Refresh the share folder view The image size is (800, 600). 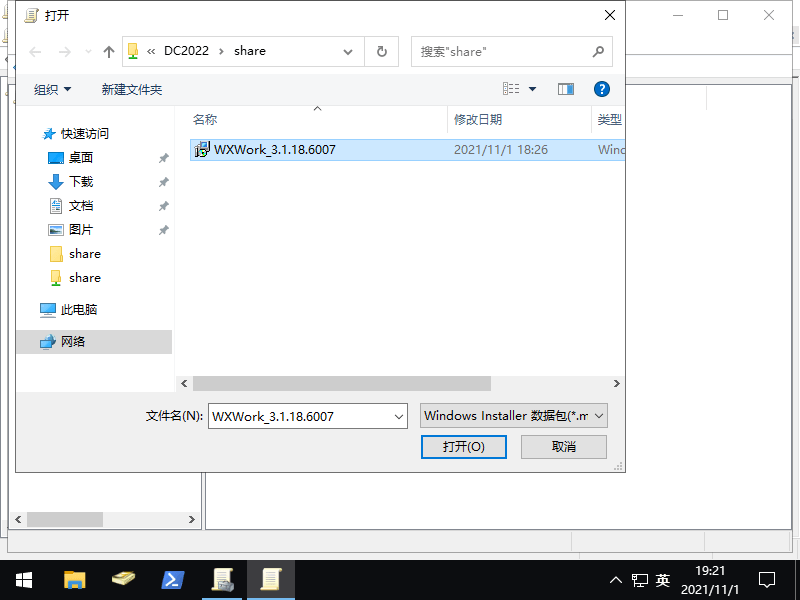(x=382, y=52)
